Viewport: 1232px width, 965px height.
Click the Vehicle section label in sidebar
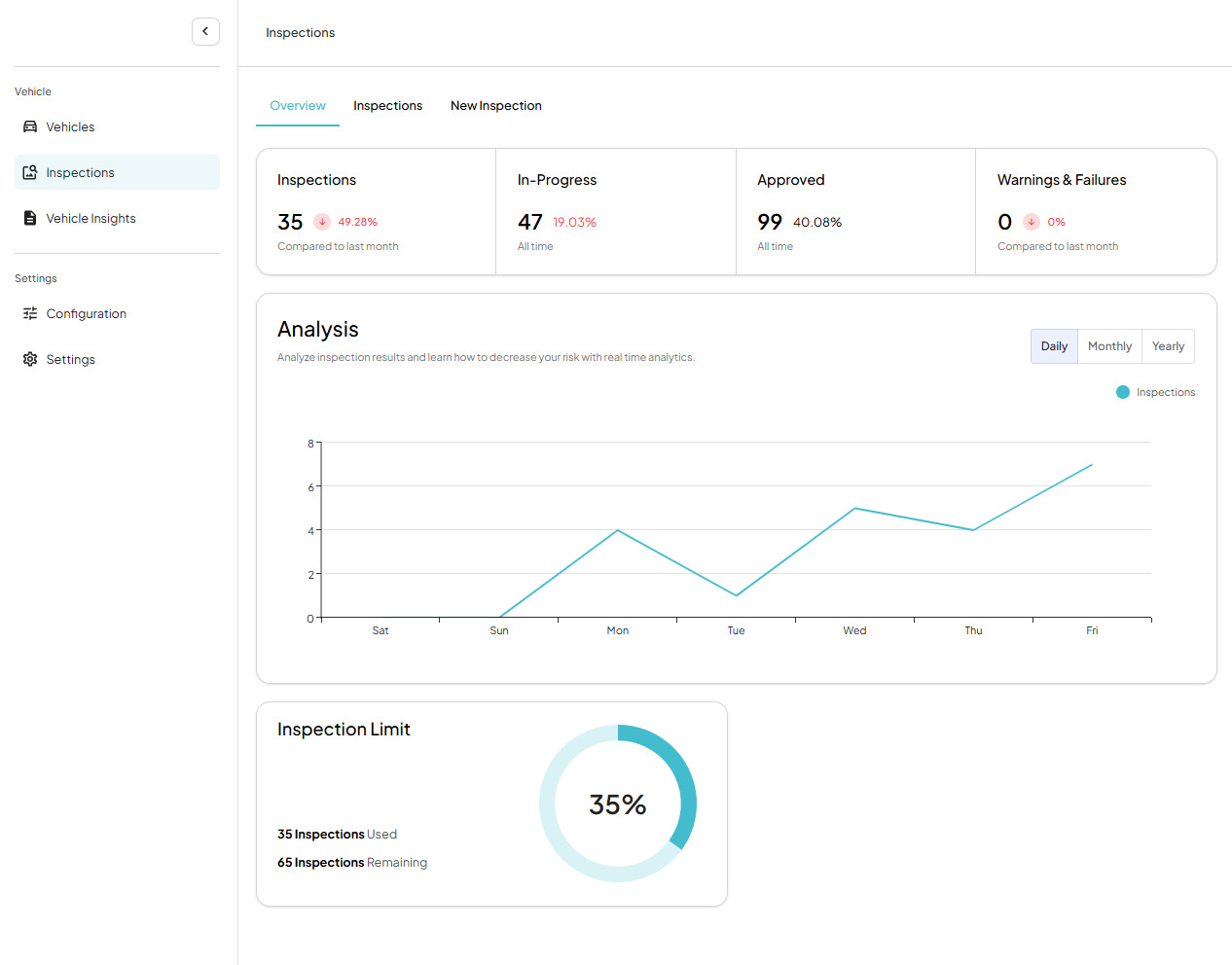(33, 91)
